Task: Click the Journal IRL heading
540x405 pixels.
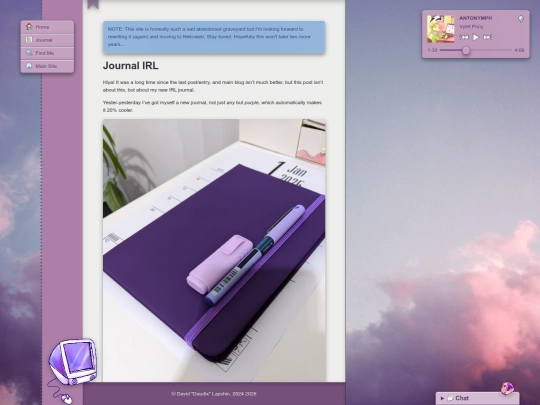Action: pos(131,66)
